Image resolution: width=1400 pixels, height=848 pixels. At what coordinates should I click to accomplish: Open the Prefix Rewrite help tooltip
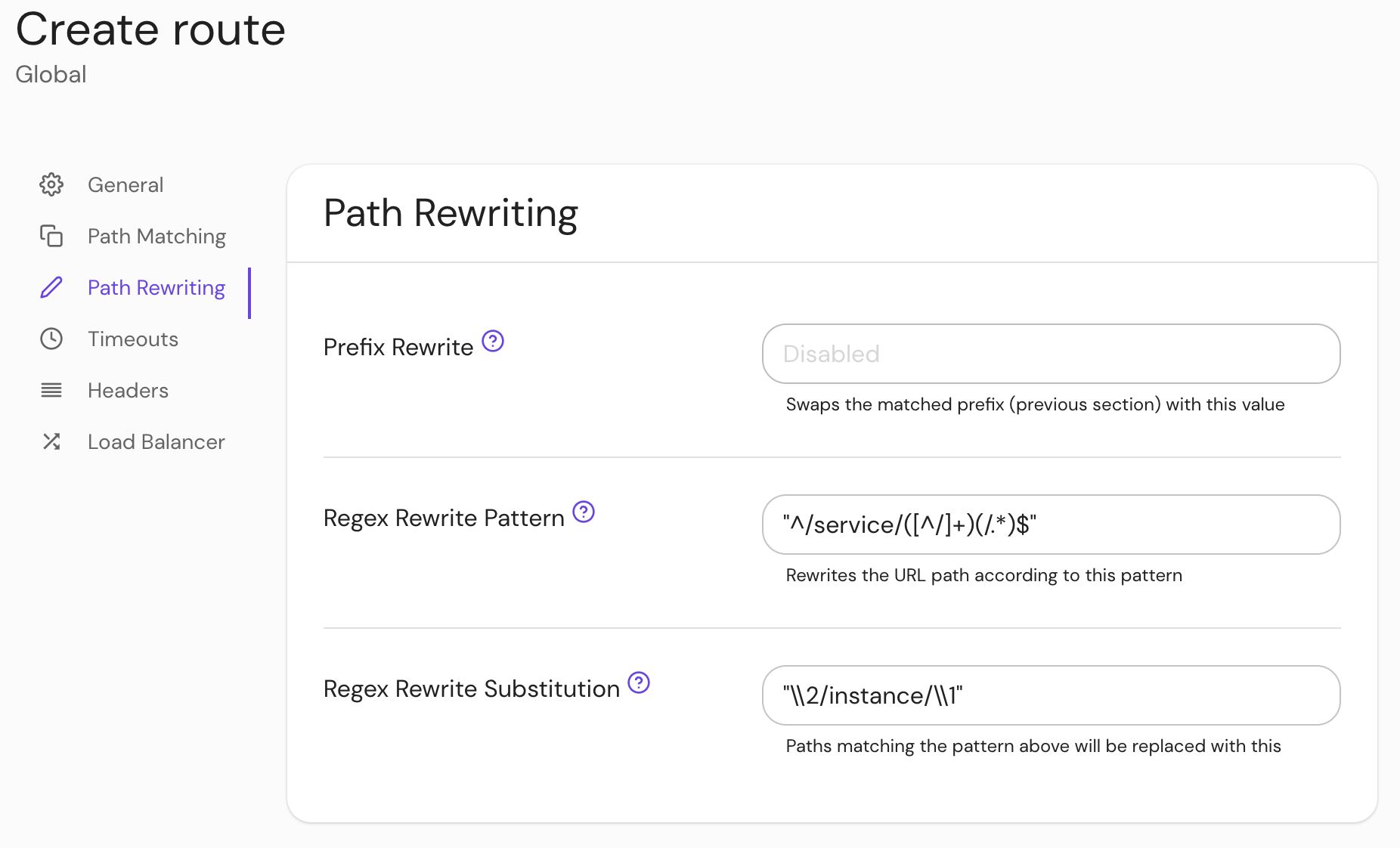pos(493,342)
